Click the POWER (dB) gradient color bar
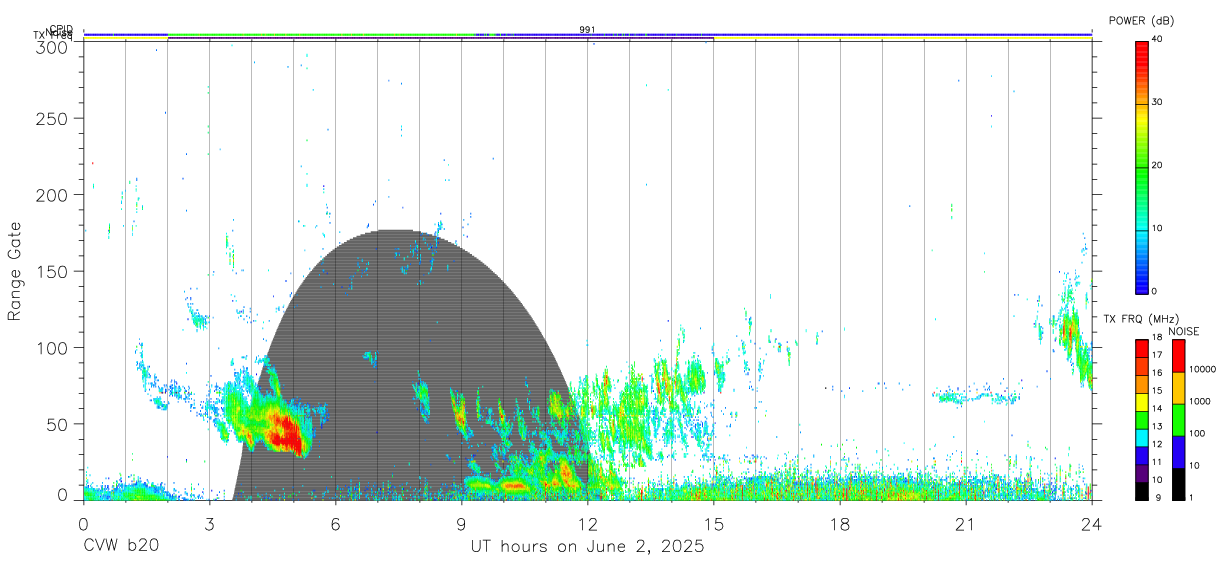This screenshot has height=567, width=1228. point(1142,166)
